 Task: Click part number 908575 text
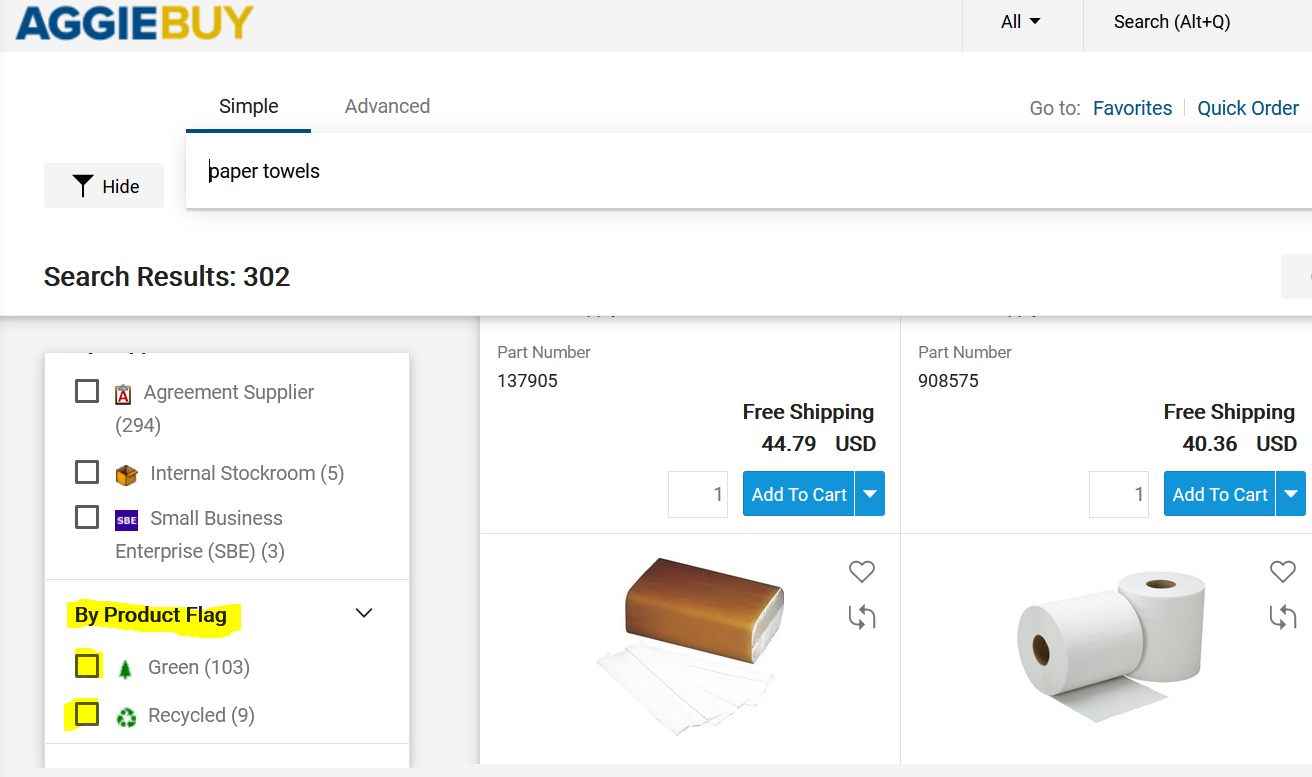tap(948, 381)
